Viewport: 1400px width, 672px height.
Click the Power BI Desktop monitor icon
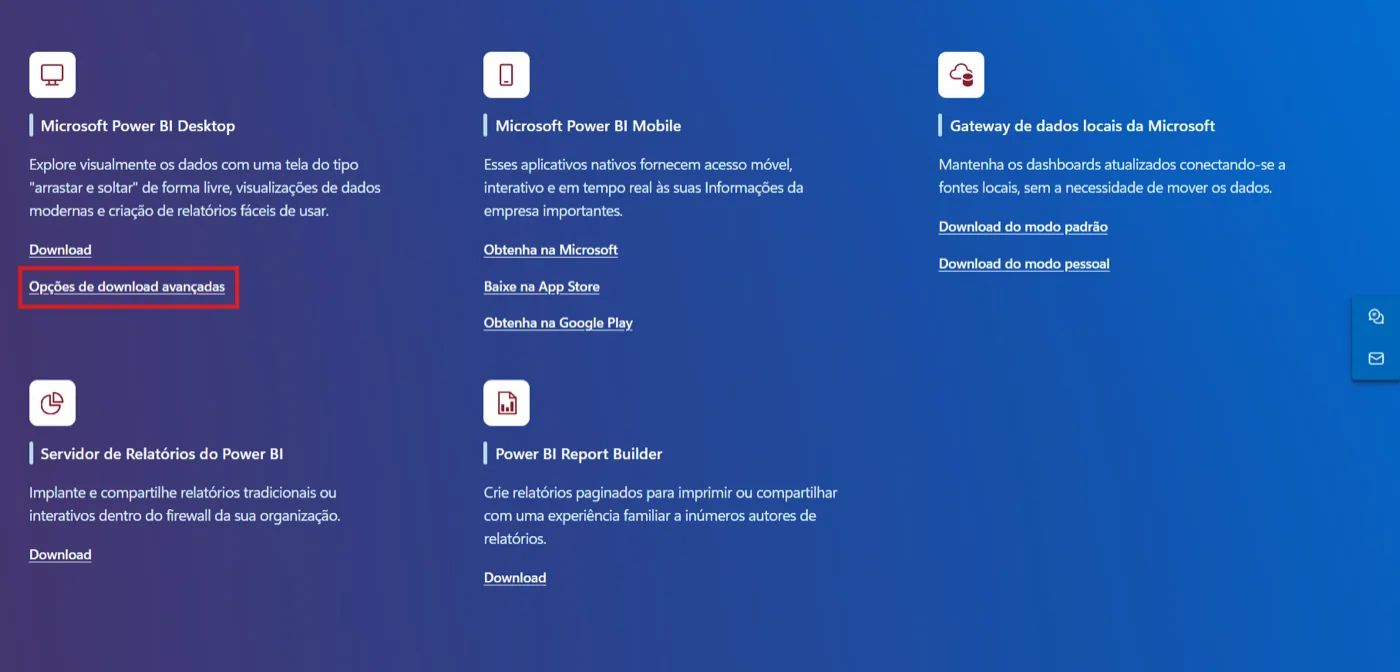click(52, 75)
